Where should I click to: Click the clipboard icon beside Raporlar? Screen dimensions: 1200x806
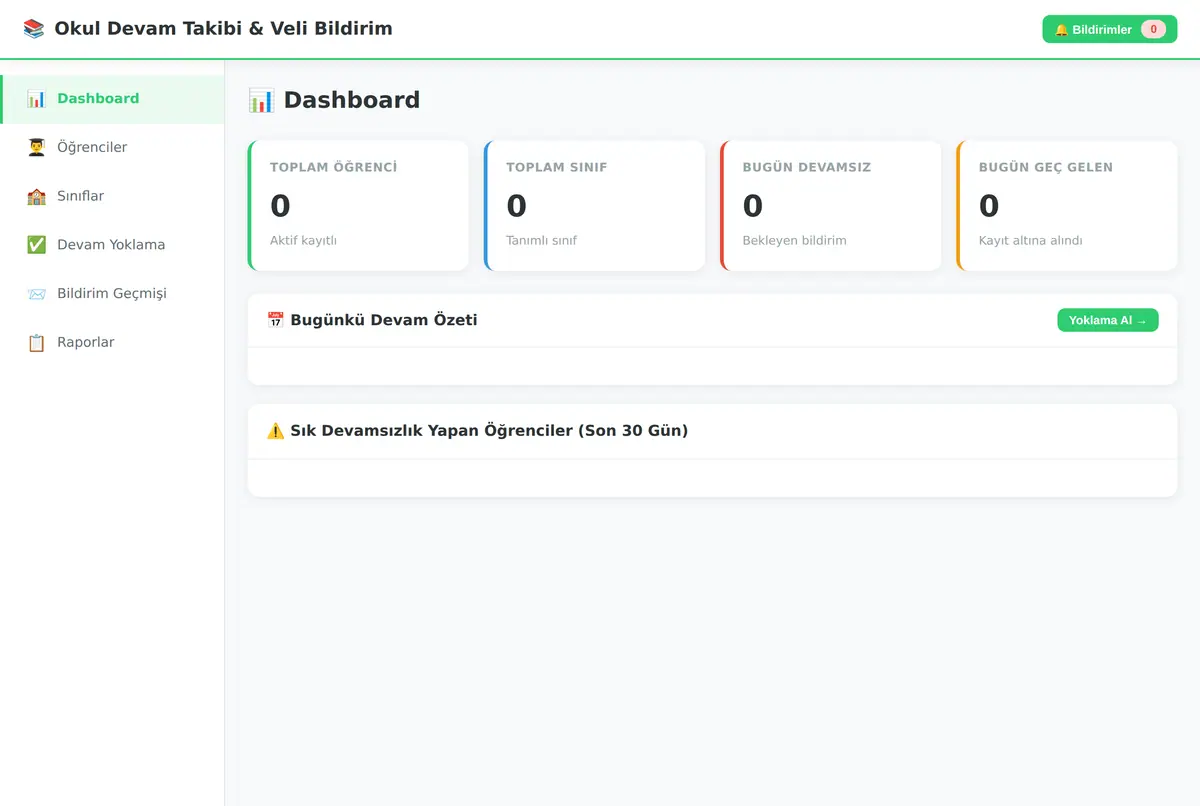coord(36,343)
